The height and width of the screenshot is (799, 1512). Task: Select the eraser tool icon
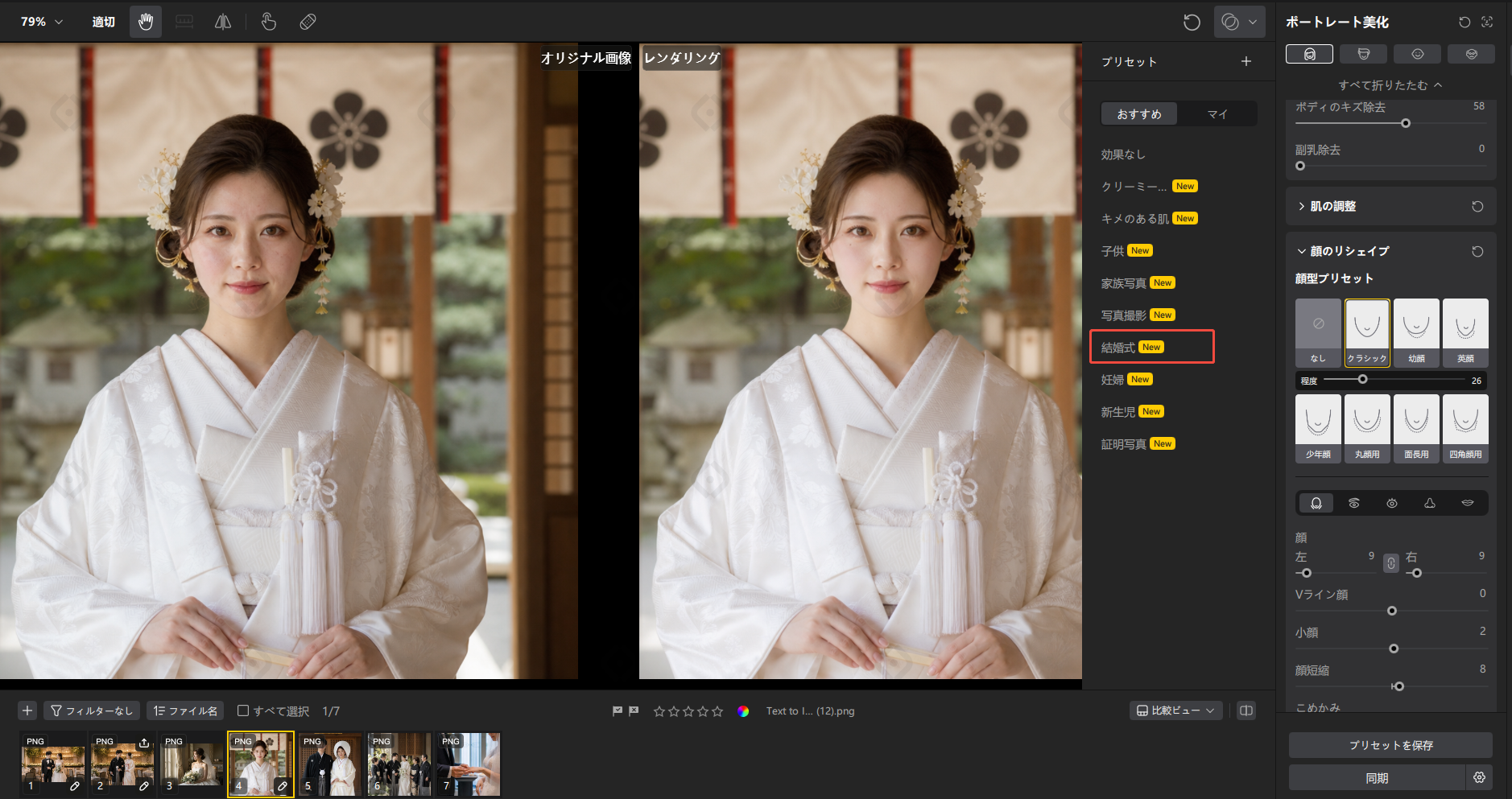[308, 22]
